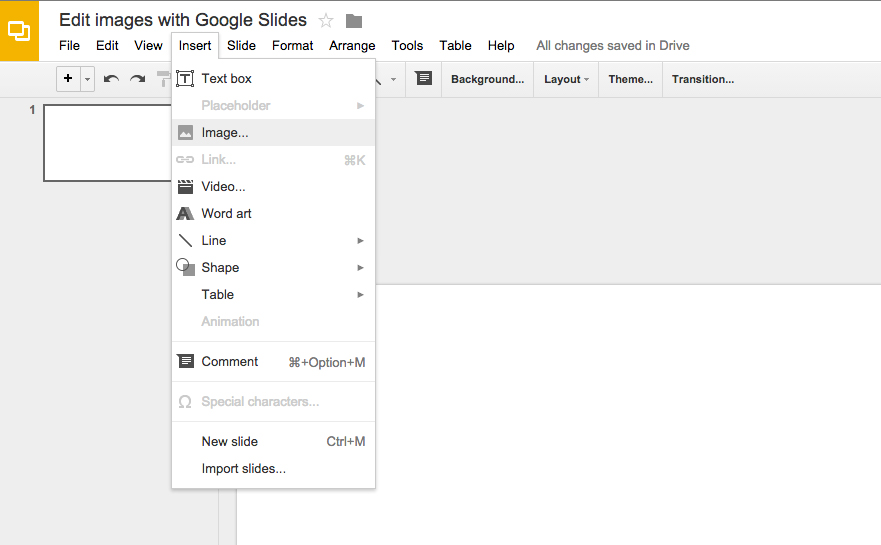Click the Video clapperboard icon

point(185,187)
